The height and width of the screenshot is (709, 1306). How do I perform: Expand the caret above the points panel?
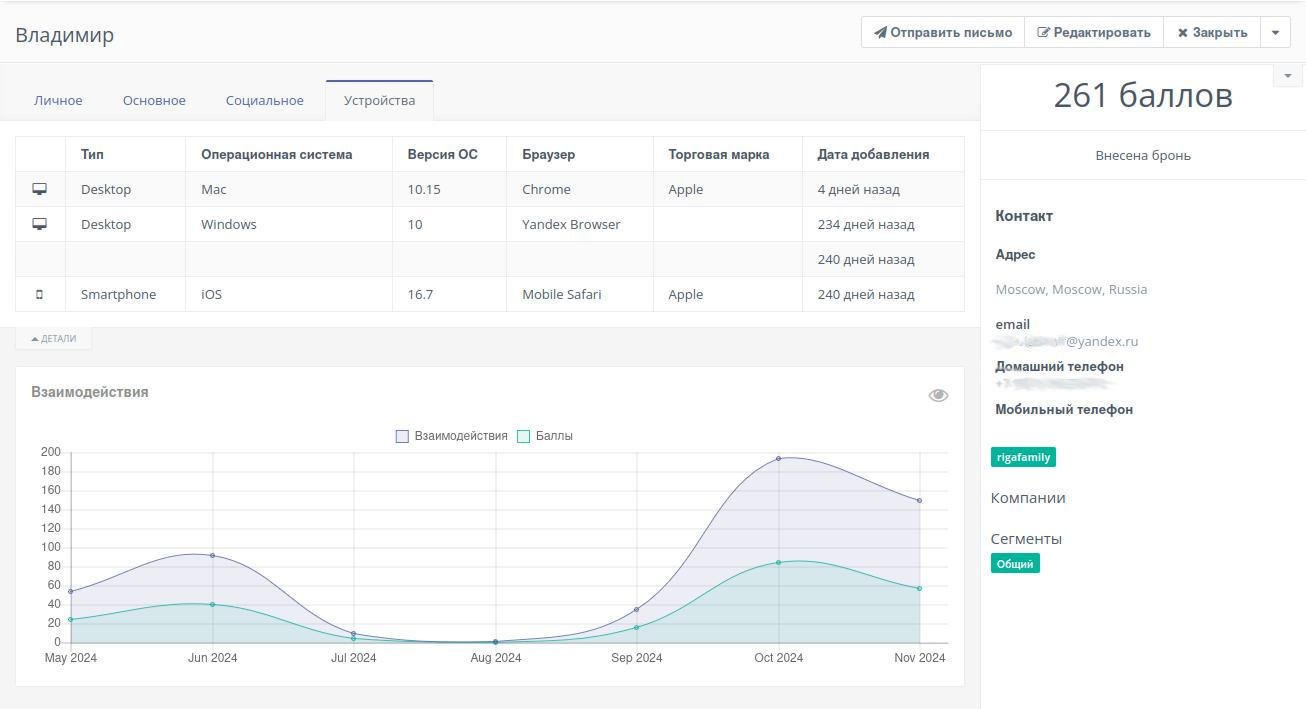point(1288,76)
